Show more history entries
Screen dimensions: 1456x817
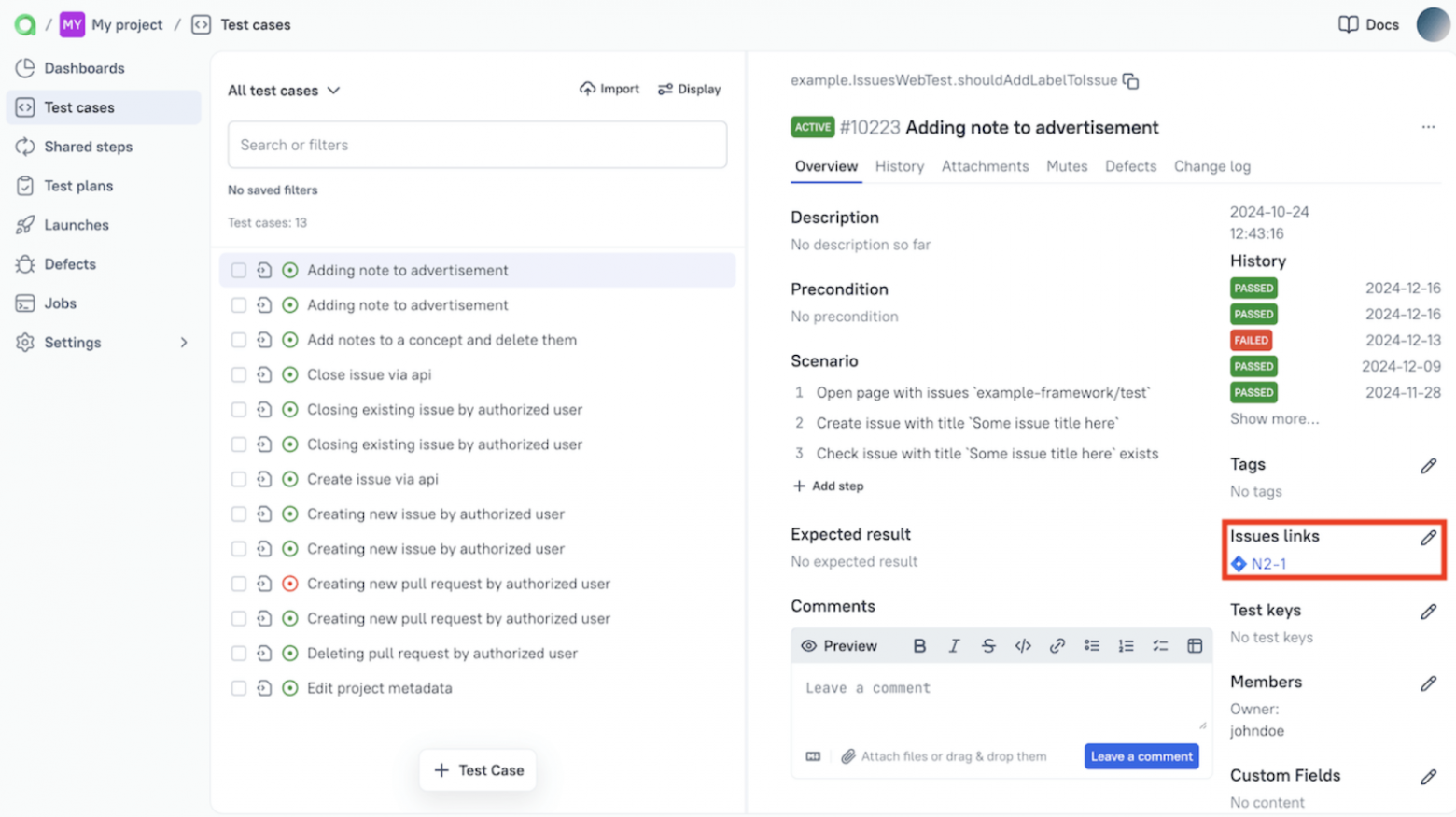click(x=1273, y=418)
